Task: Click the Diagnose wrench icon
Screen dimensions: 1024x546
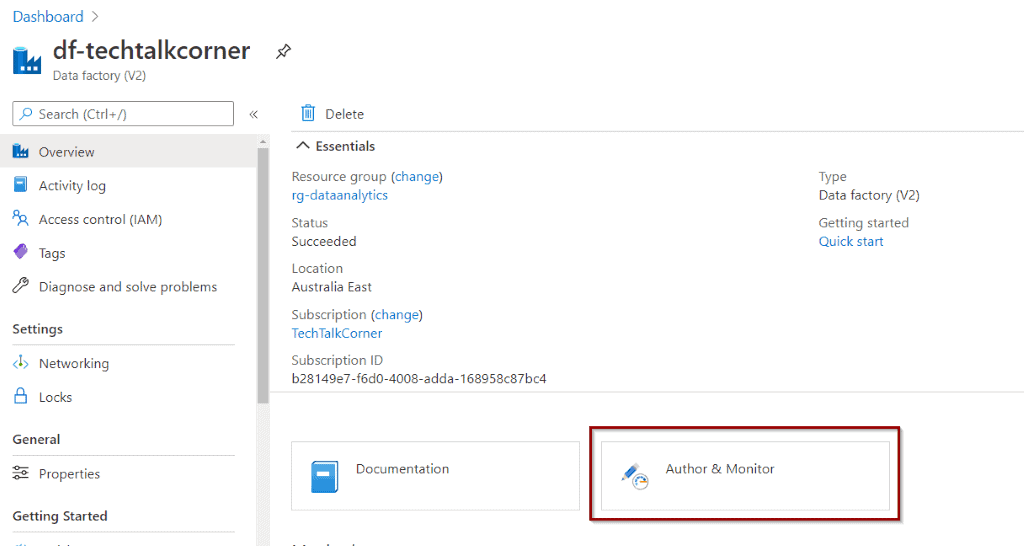Action: tap(21, 285)
